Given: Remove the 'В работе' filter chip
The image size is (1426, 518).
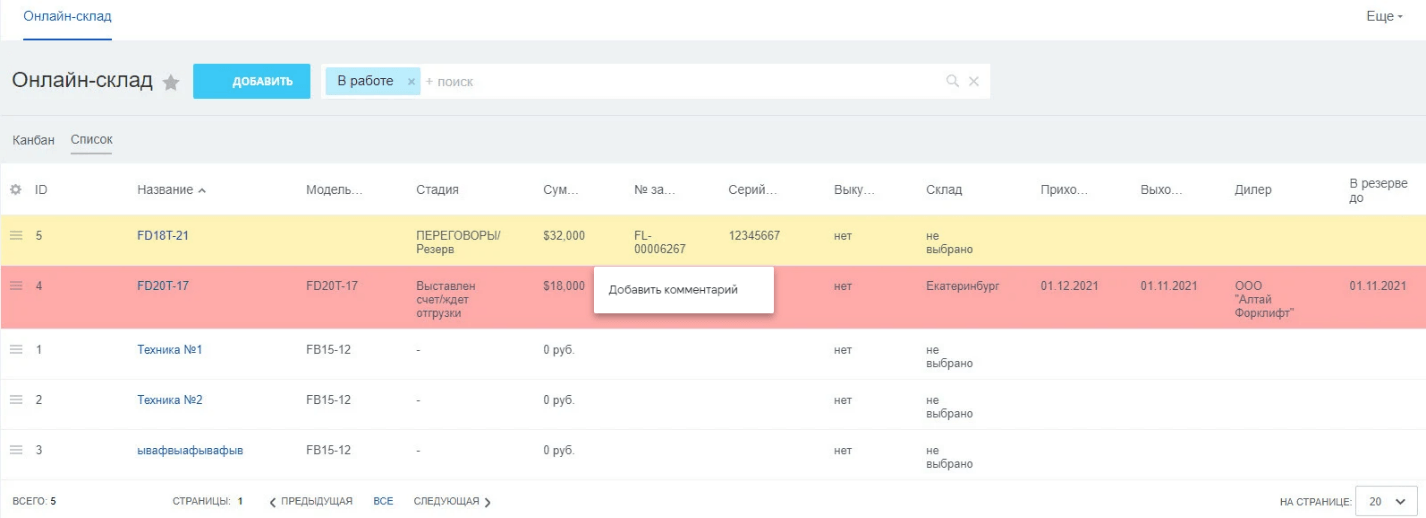Looking at the screenshot, I should (411, 82).
